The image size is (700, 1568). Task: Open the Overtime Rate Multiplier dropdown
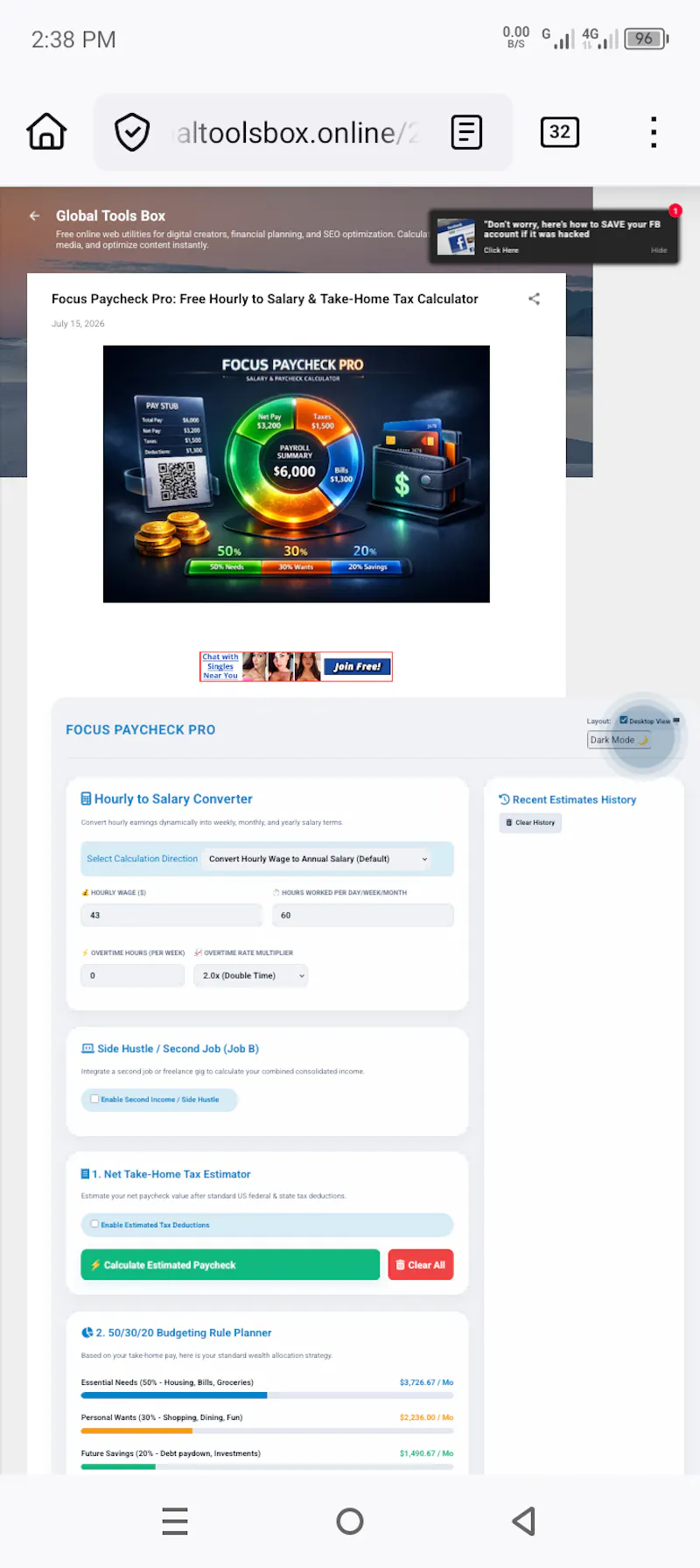point(251,975)
